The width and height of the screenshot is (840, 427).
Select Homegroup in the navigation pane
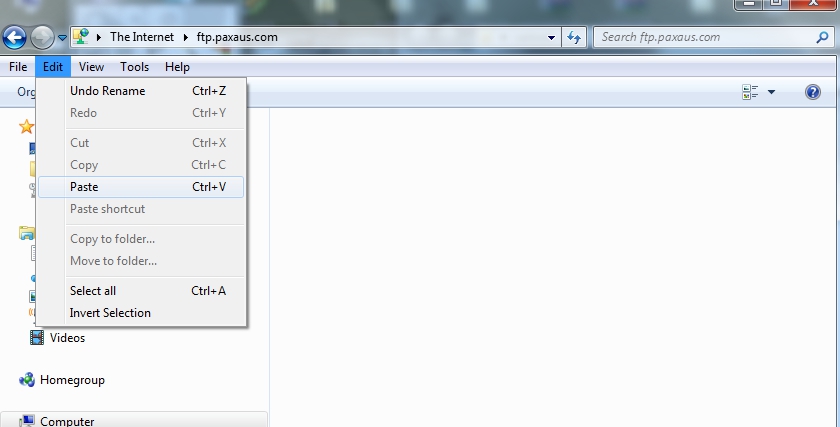(x=72, y=380)
